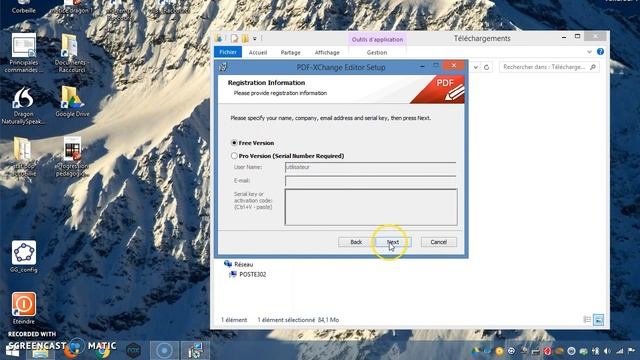Click Google Drive tray icon
This screenshot has height=360, width=640.
click(x=476, y=351)
